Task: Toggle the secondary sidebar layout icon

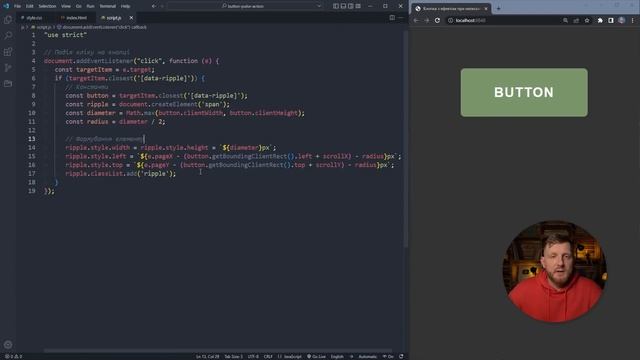Action: tap(351, 6)
